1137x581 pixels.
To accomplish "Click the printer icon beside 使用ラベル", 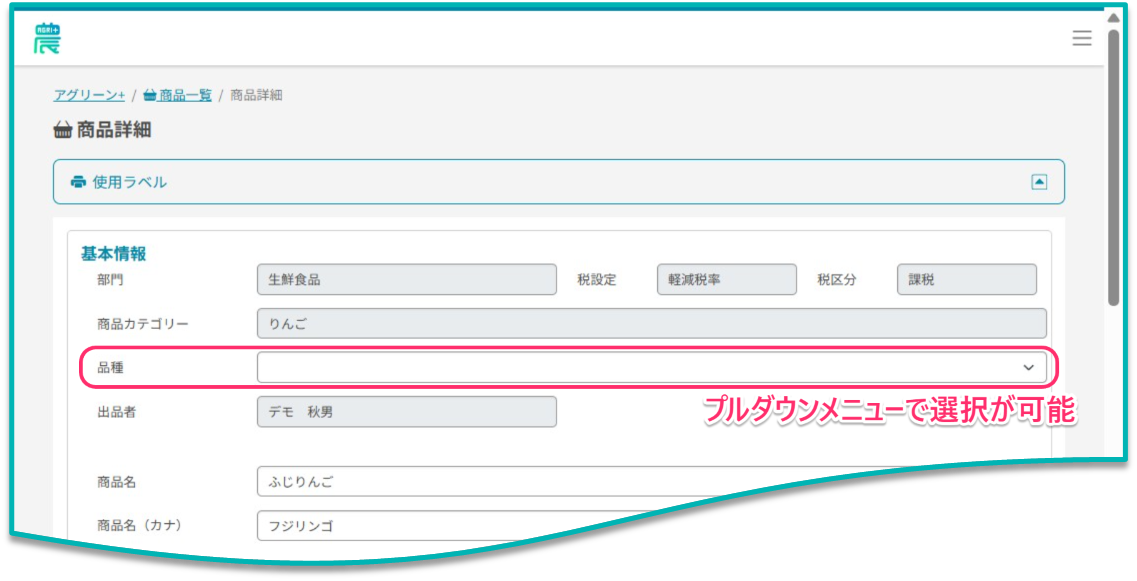I will [78, 182].
